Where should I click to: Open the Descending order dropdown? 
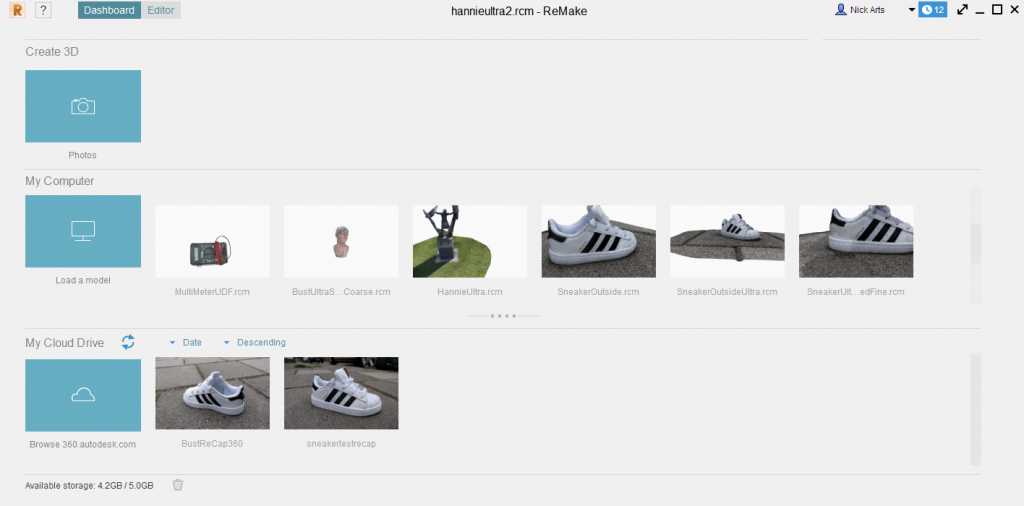255,342
